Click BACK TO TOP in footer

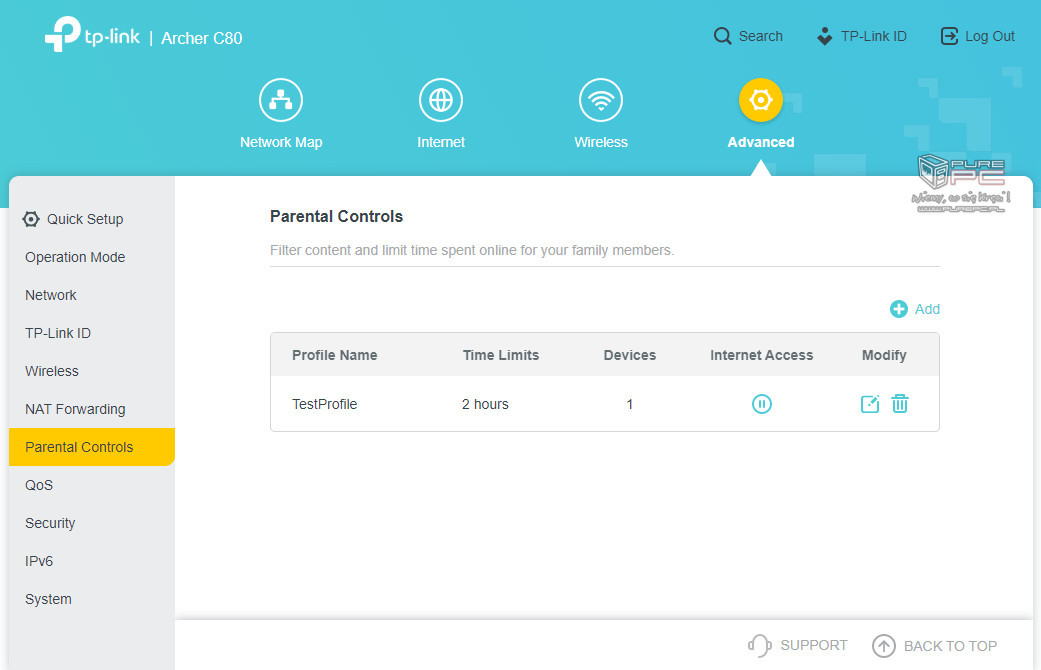click(934, 646)
